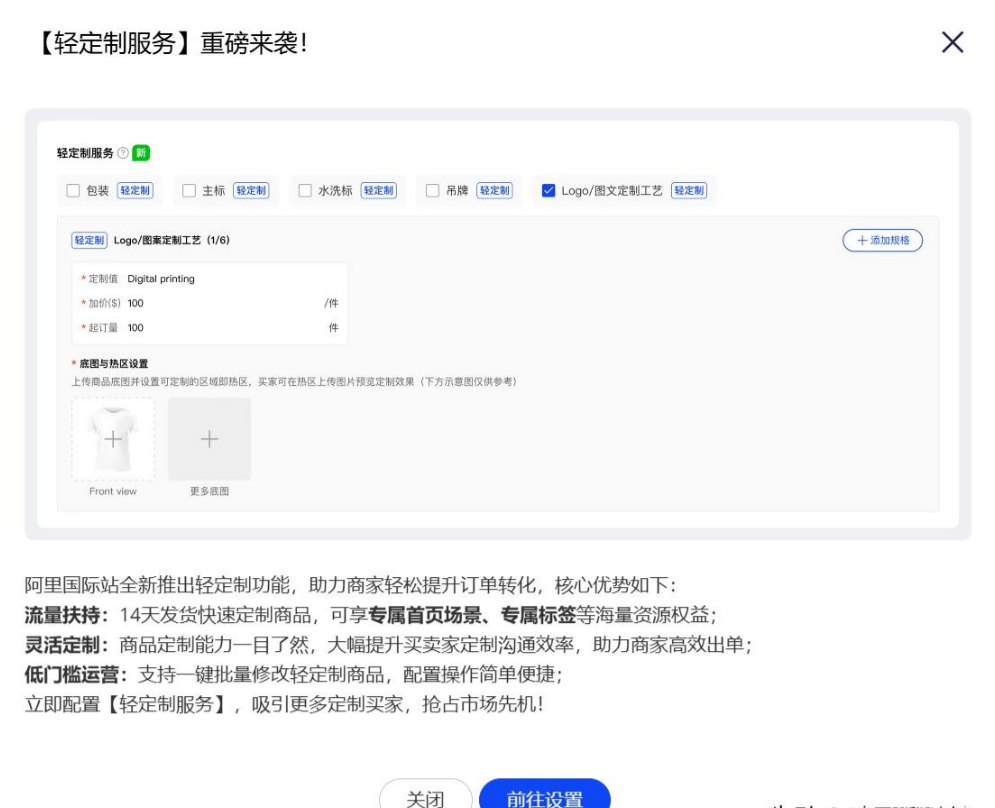
Task: Click the bold 低门槛运营 text
Action: 72,674
